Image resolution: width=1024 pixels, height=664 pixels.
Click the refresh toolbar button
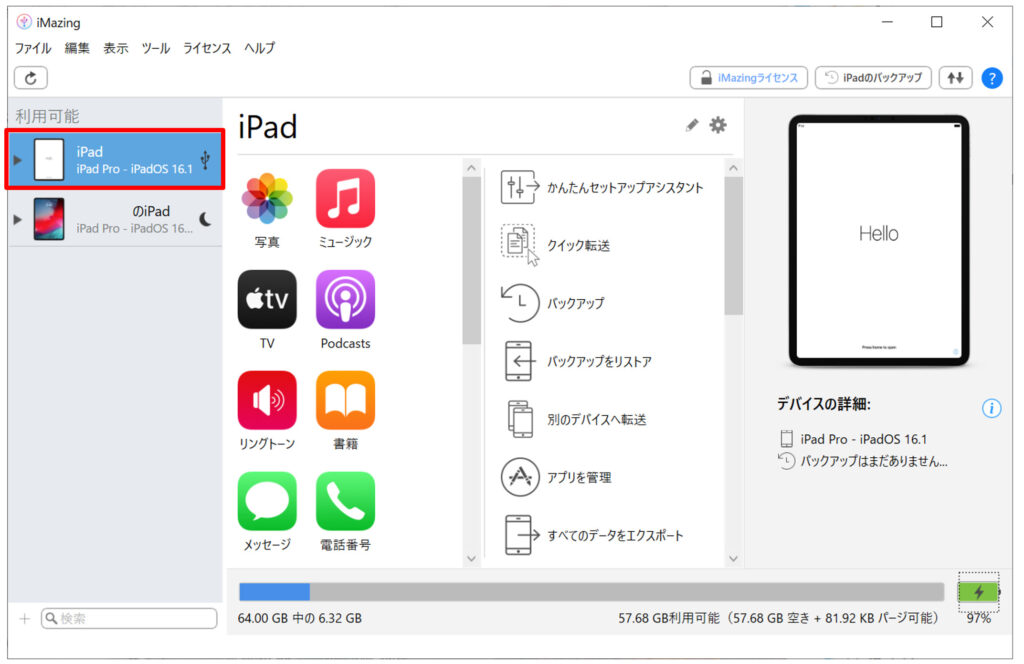point(31,78)
